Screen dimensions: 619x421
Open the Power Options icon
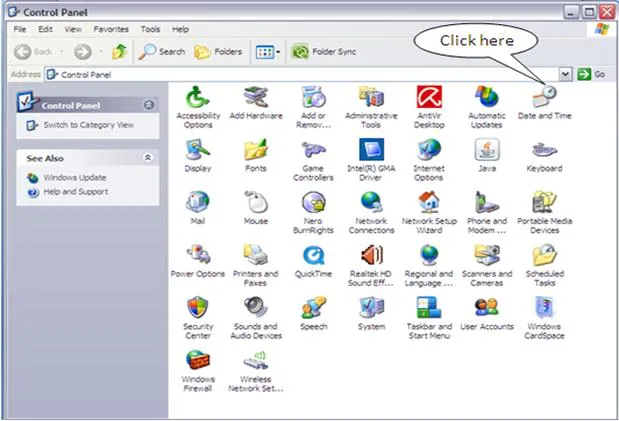[197, 261]
